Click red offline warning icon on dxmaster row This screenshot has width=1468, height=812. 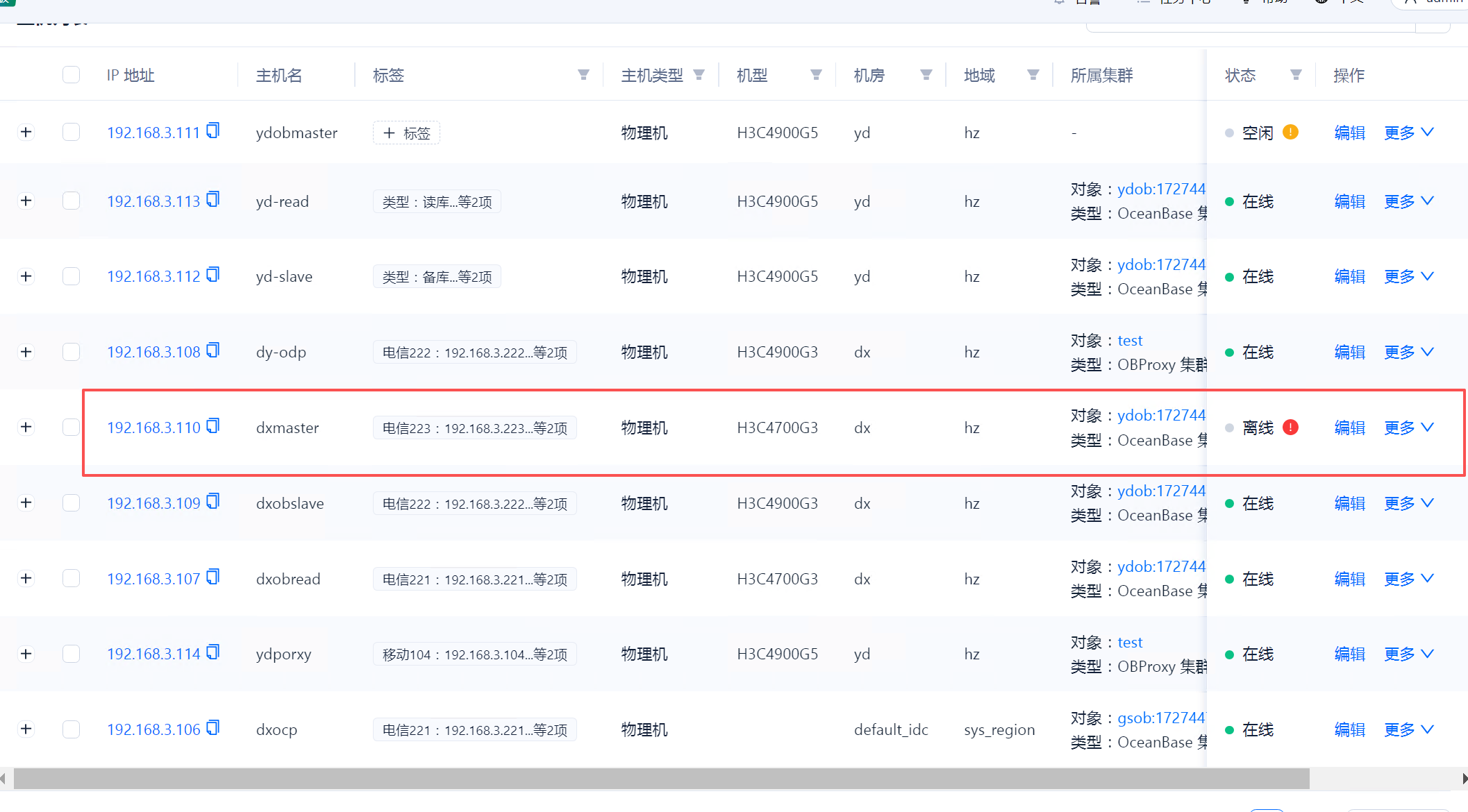pyautogui.click(x=1290, y=428)
